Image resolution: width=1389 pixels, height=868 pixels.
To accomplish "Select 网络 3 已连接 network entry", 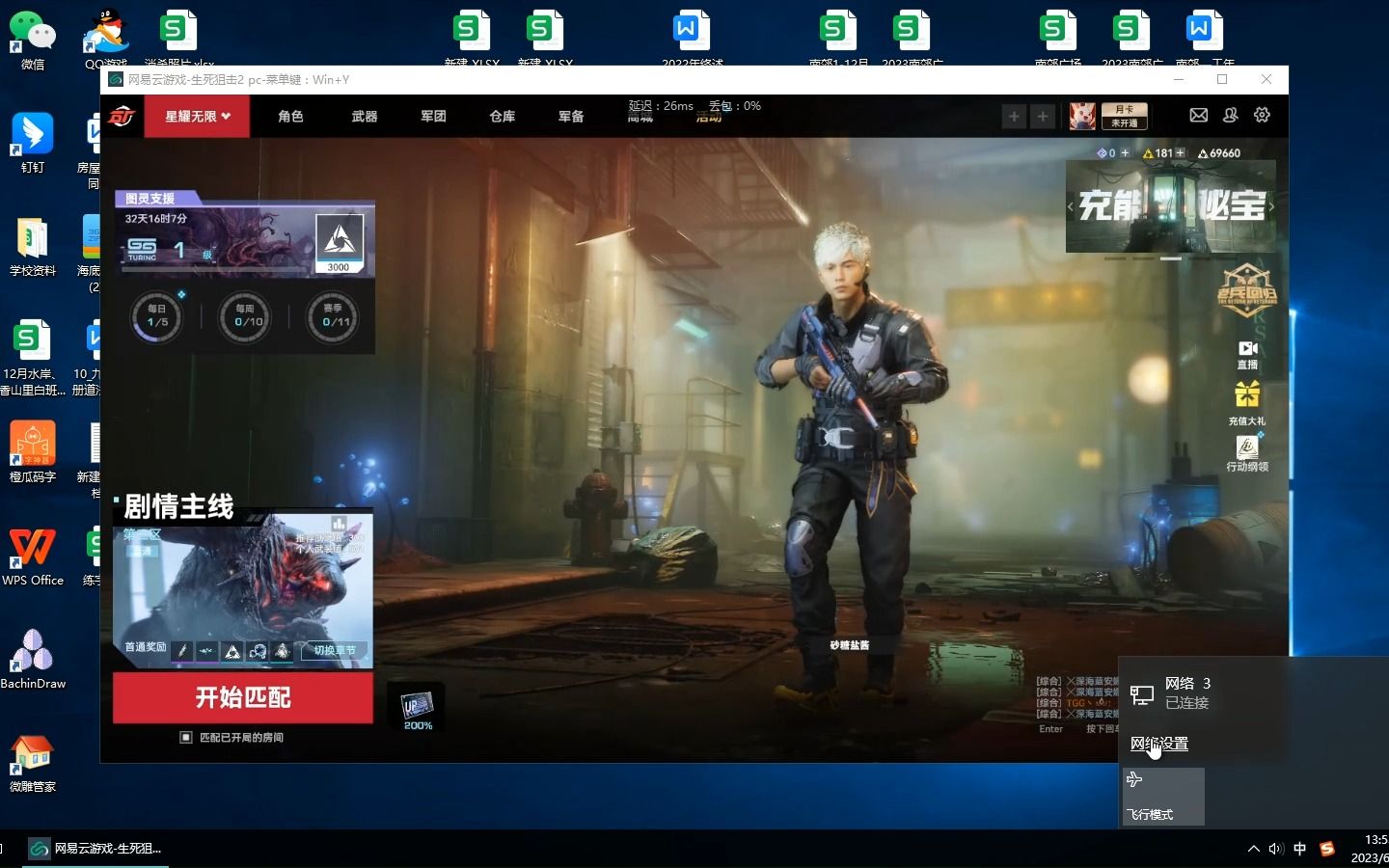I will 1253,692.
